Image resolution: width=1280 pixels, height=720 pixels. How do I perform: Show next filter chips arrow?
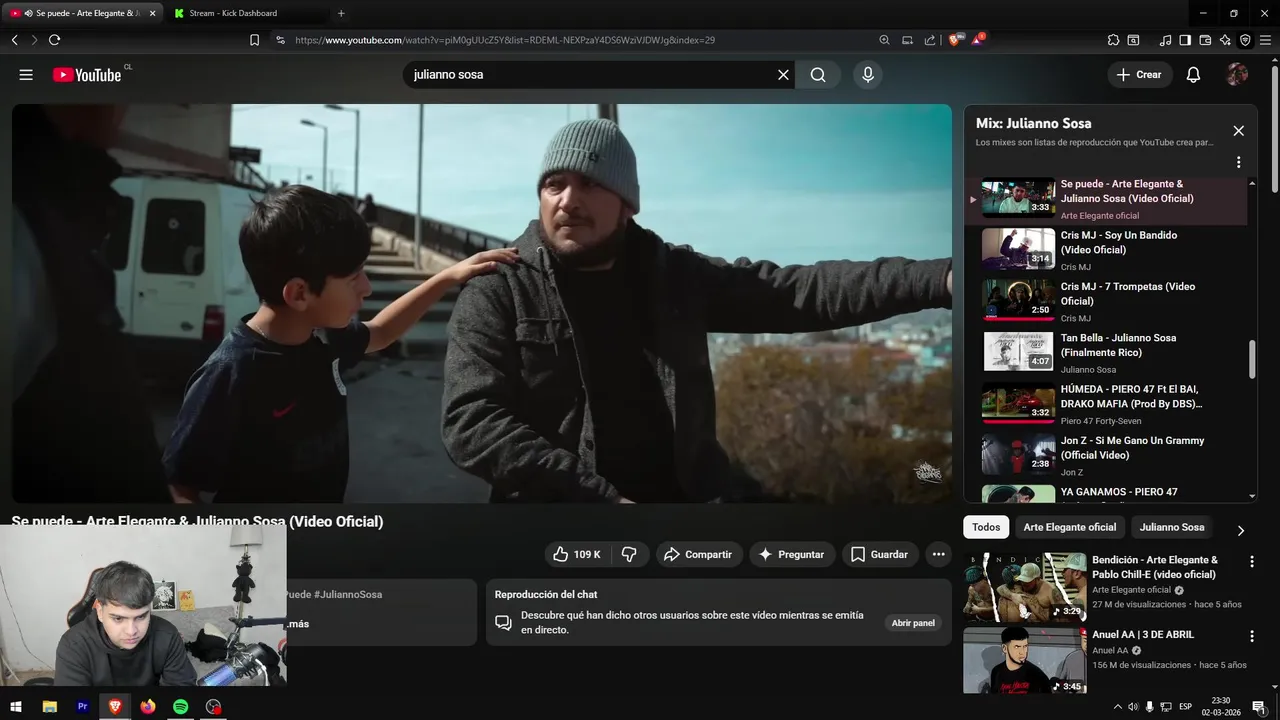coord(1240,531)
